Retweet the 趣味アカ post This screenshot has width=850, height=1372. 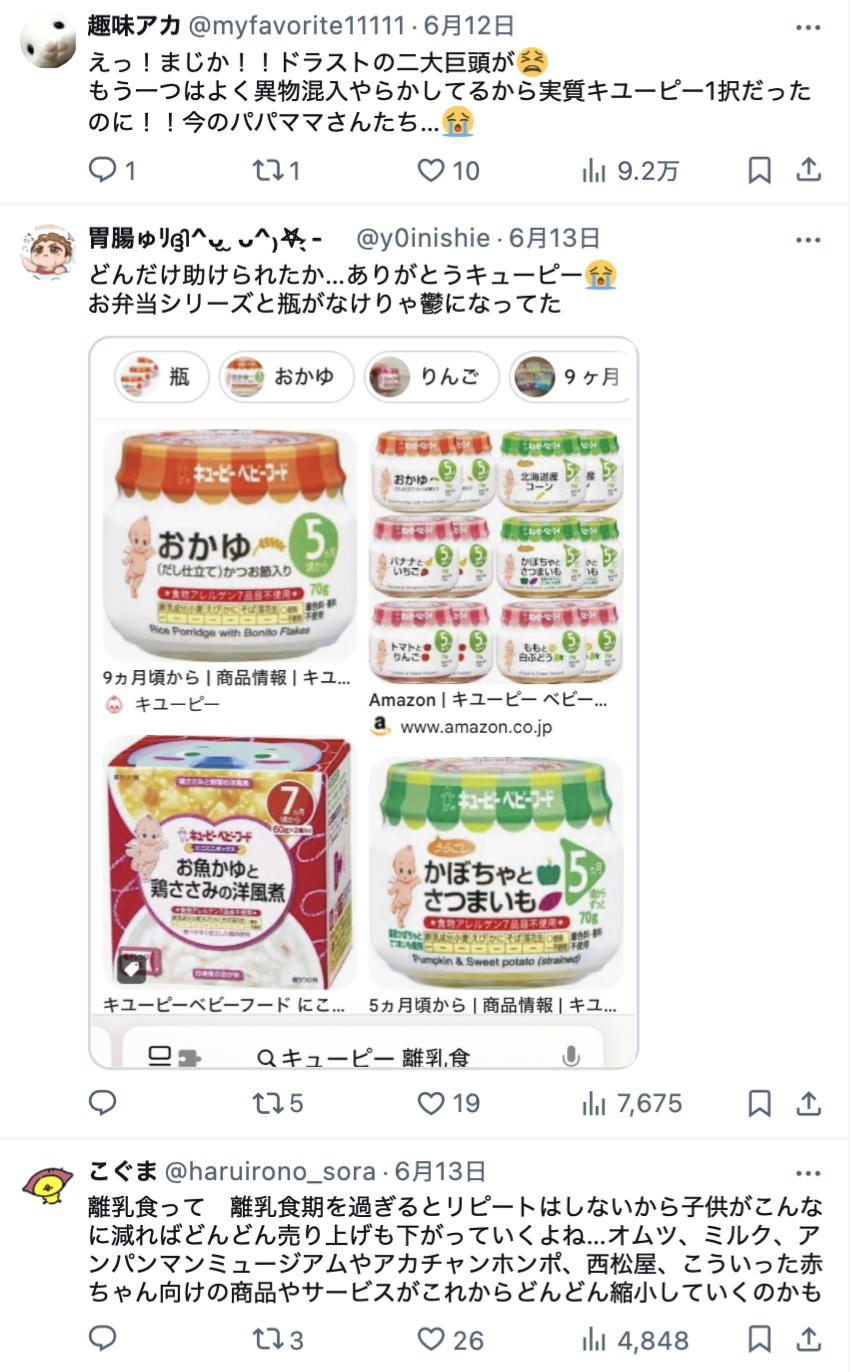tap(270, 171)
